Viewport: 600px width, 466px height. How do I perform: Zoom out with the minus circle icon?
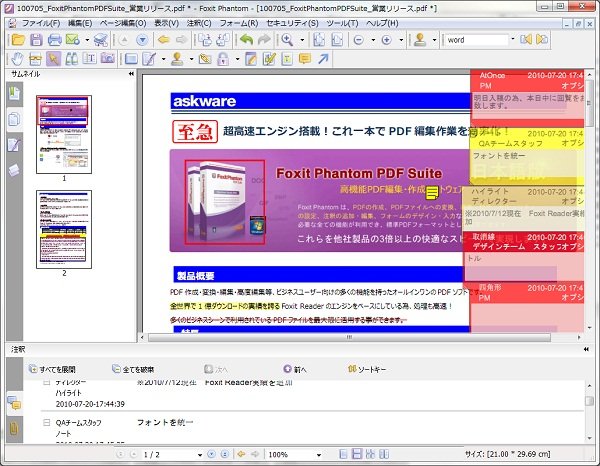[x=359, y=40]
